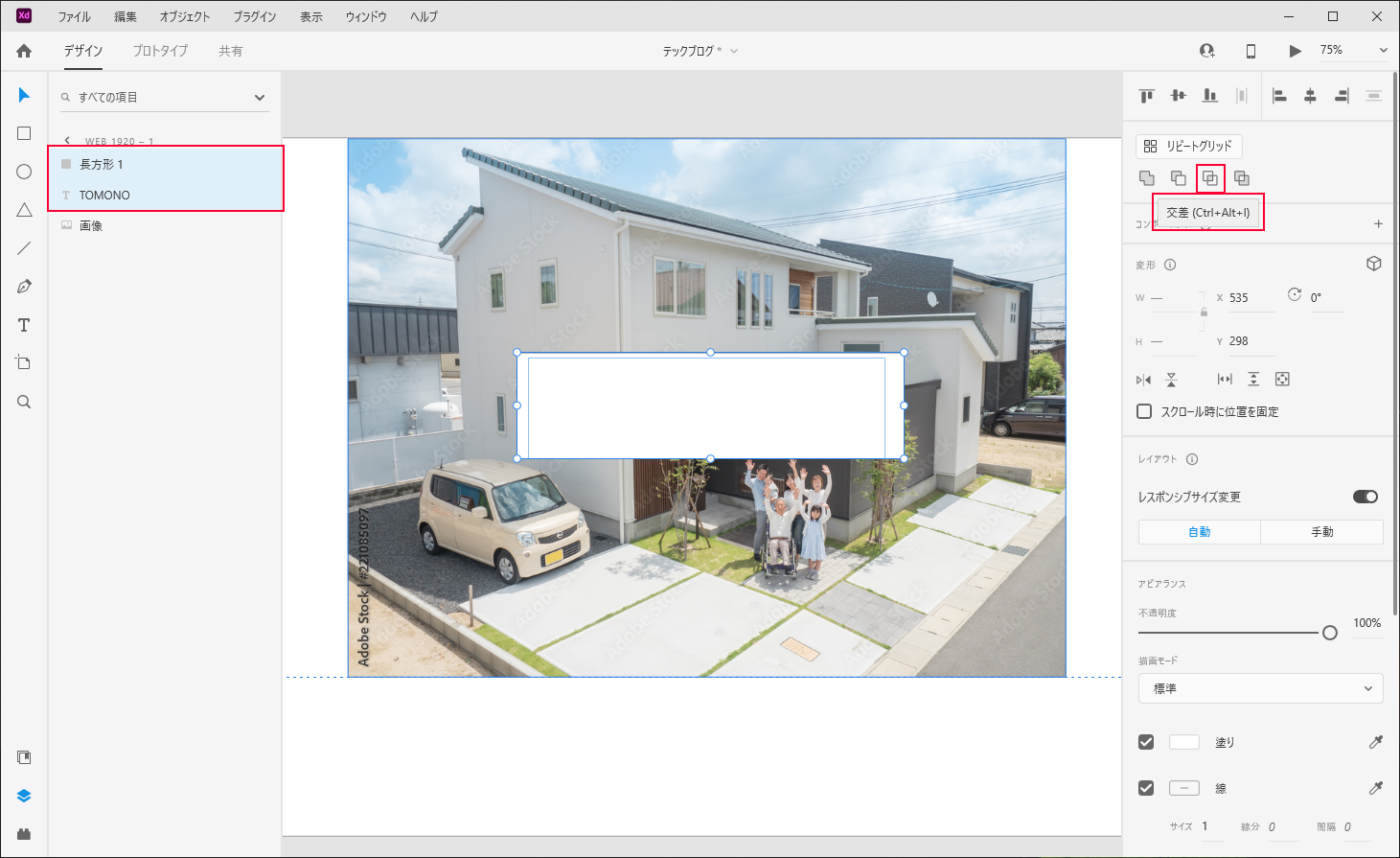This screenshot has height=858, width=1400.
Task: Select the Ellipse tool
Action: [23, 172]
